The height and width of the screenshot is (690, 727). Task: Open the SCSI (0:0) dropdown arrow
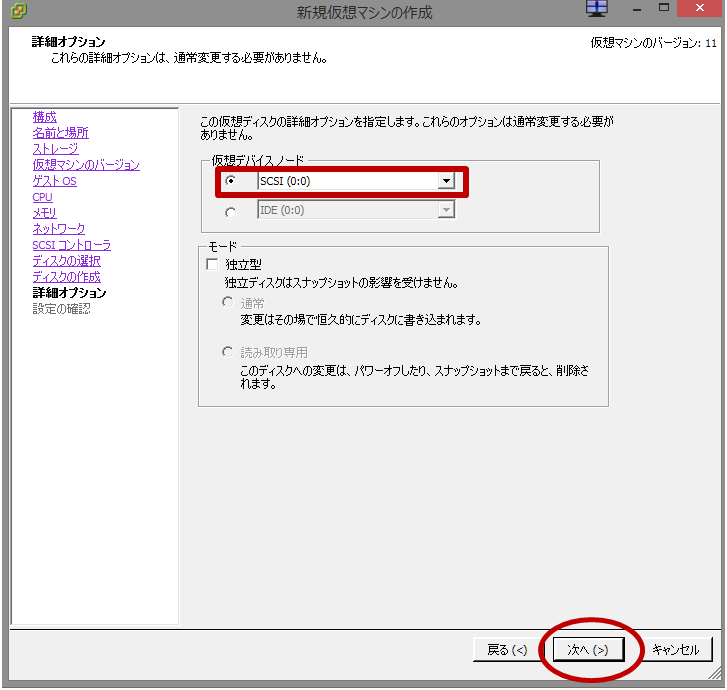coord(446,181)
